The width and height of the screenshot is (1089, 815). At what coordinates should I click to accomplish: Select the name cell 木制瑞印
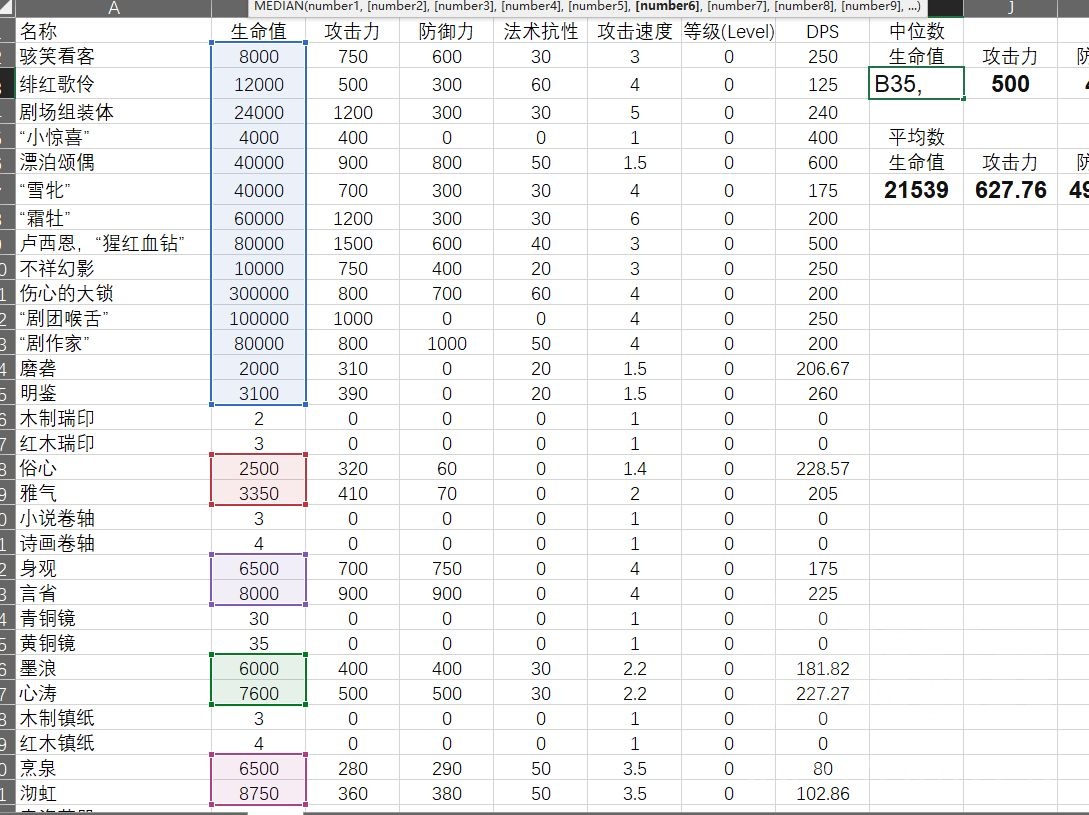tap(114, 418)
